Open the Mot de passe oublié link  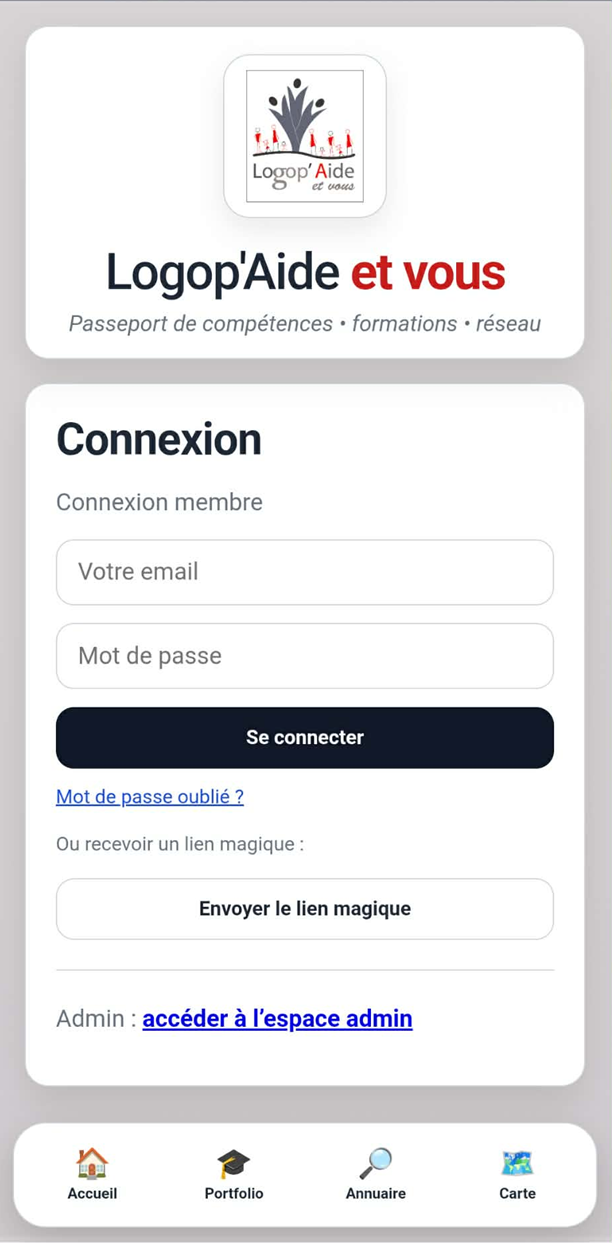tap(150, 797)
